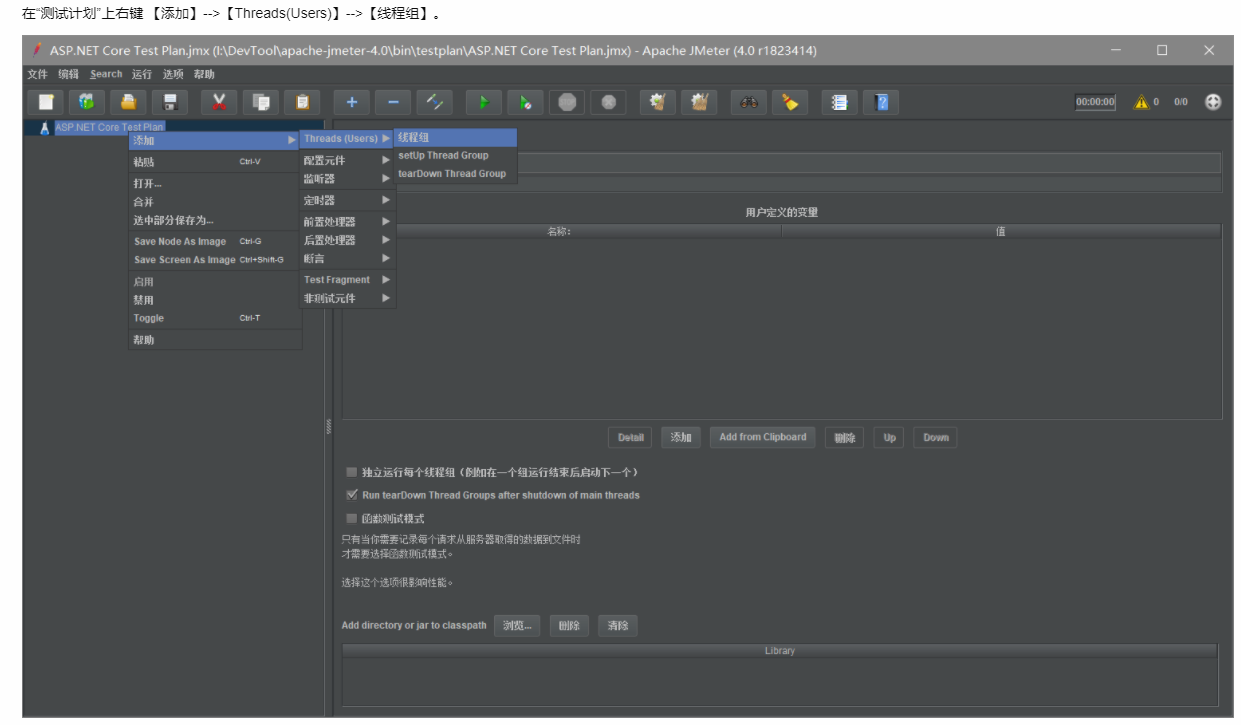Click the 清除 classpath button
The image size is (1241, 725).
(618, 626)
